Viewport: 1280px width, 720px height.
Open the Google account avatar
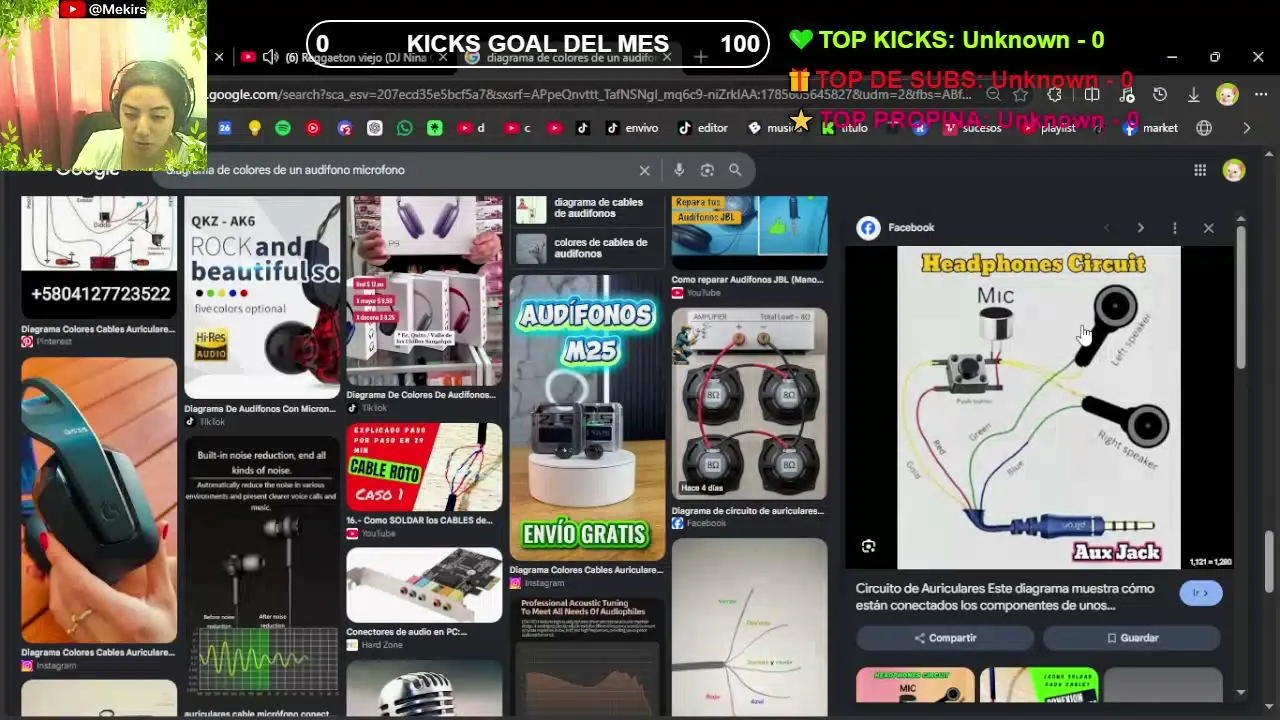pyautogui.click(x=1234, y=170)
